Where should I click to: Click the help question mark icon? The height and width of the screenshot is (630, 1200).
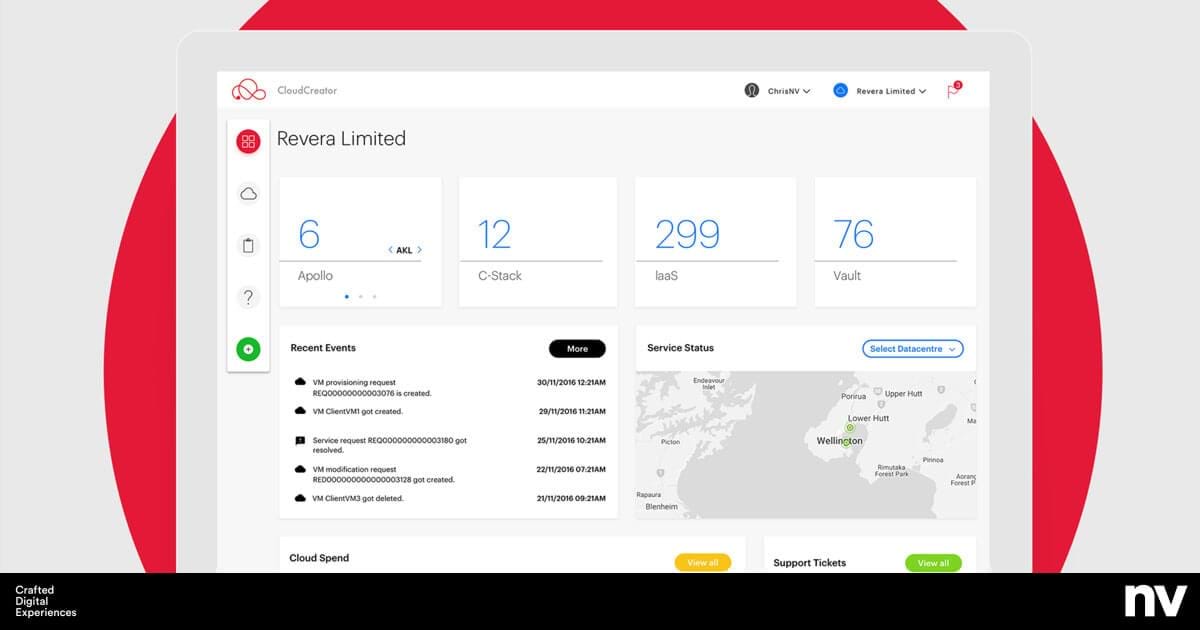(x=248, y=297)
